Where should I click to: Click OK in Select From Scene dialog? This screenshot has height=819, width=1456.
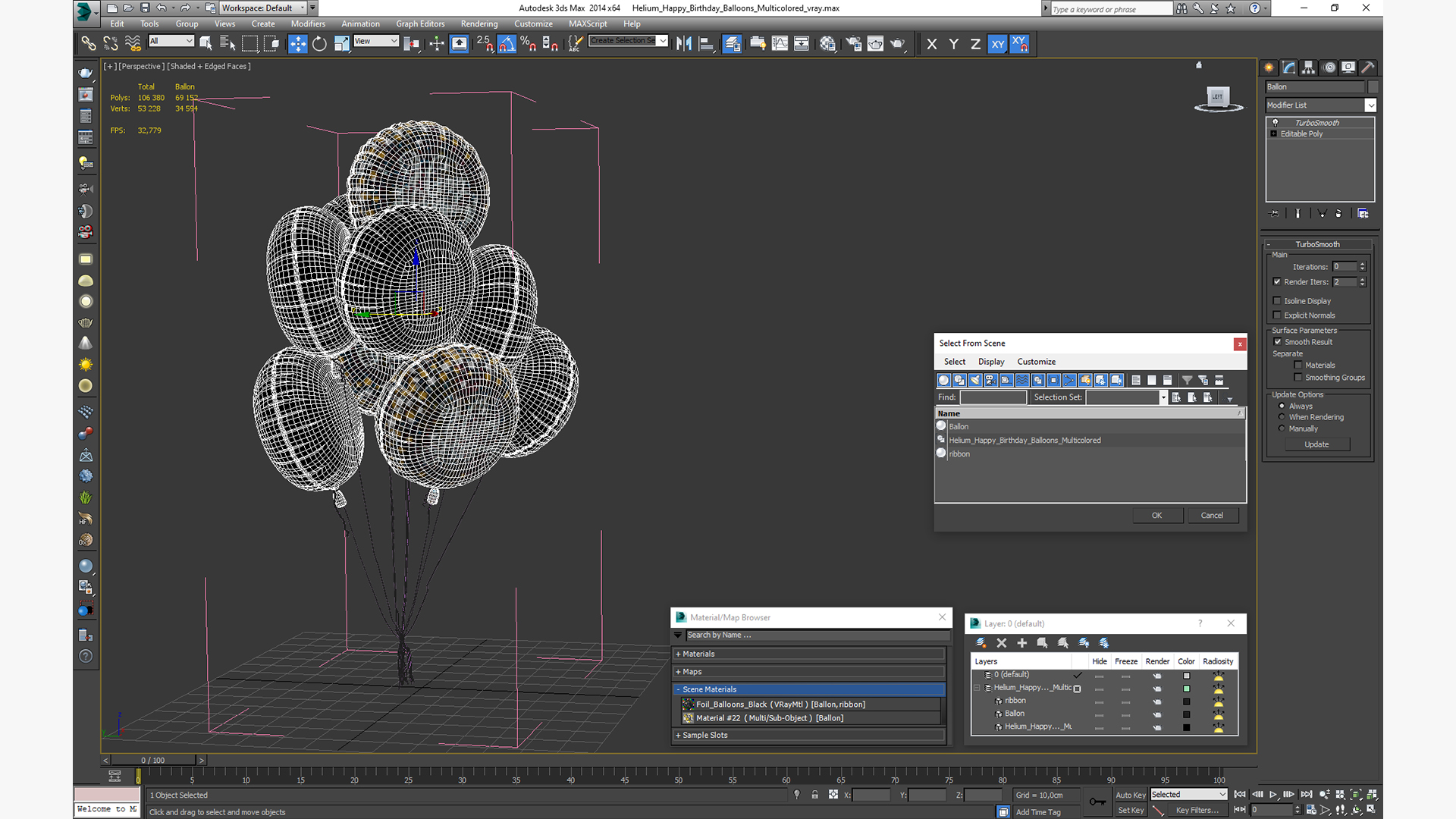1156,515
